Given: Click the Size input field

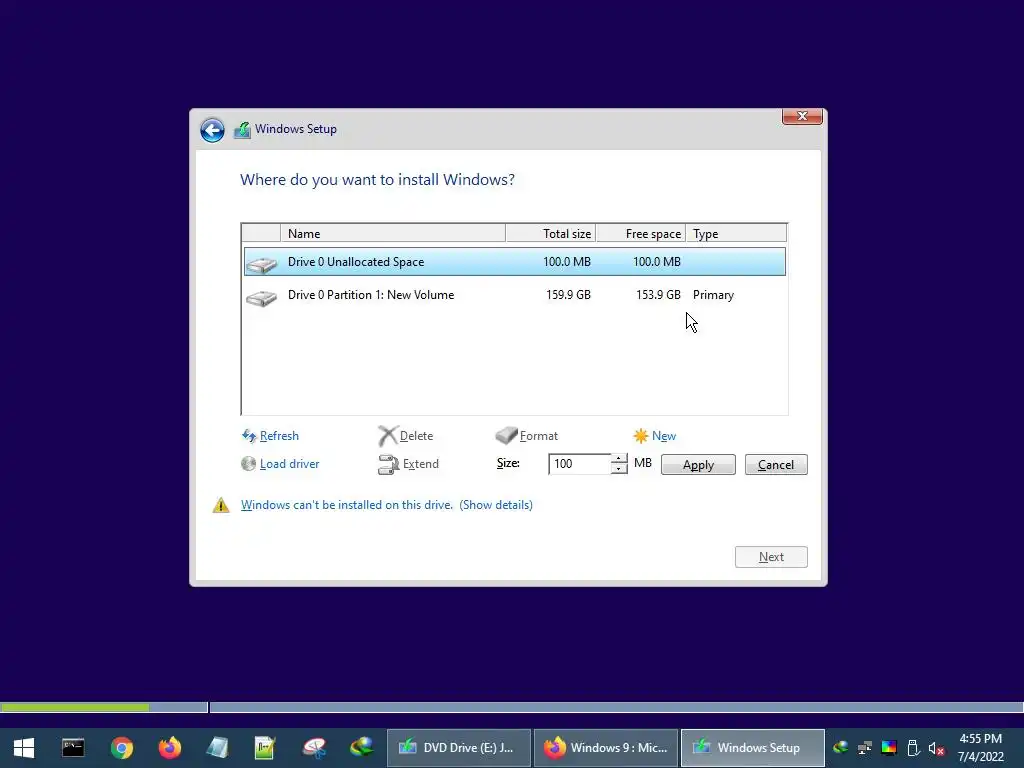Looking at the screenshot, I should (579, 464).
